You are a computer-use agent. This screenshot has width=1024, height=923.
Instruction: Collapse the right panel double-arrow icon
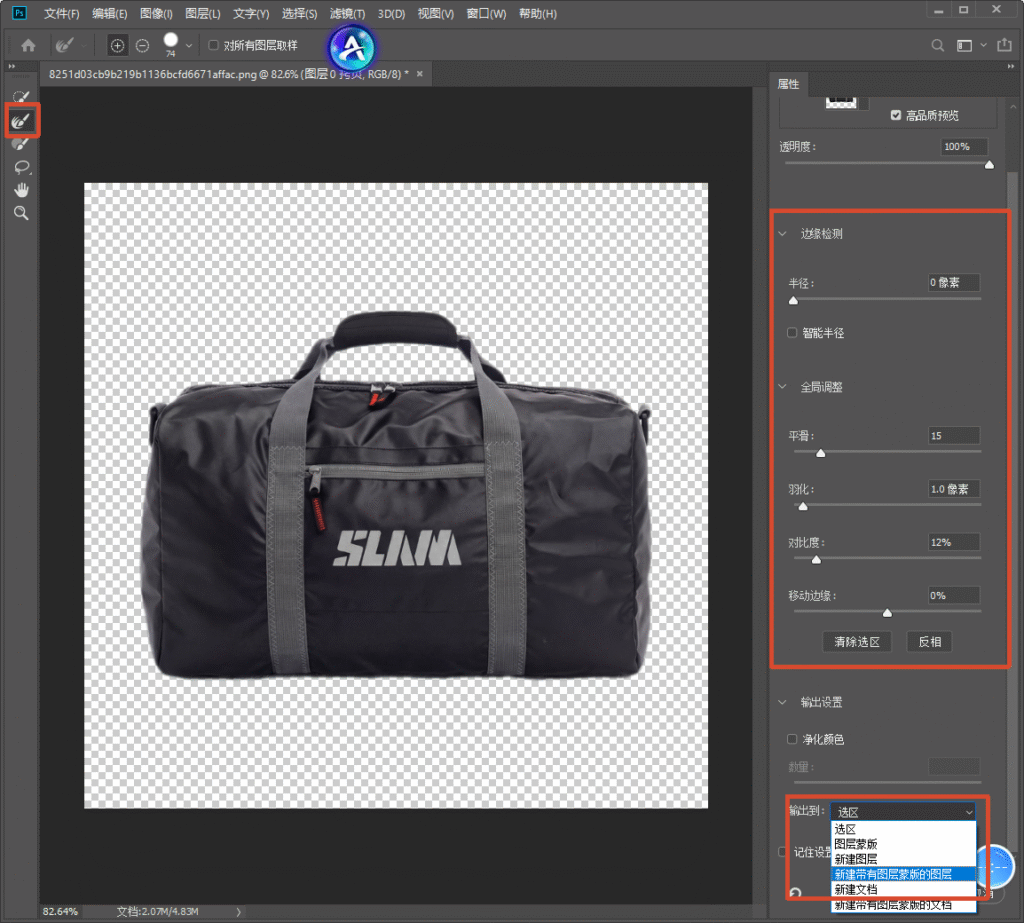(1011, 66)
